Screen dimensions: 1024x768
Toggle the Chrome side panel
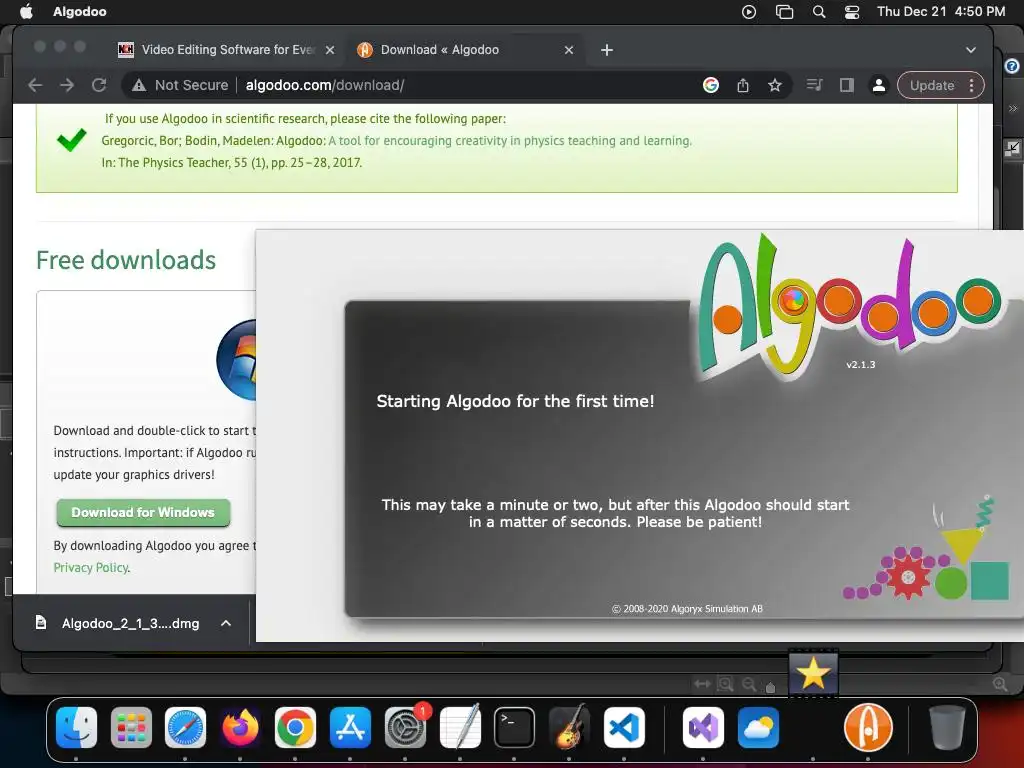pyautogui.click(x=846, y=85)
